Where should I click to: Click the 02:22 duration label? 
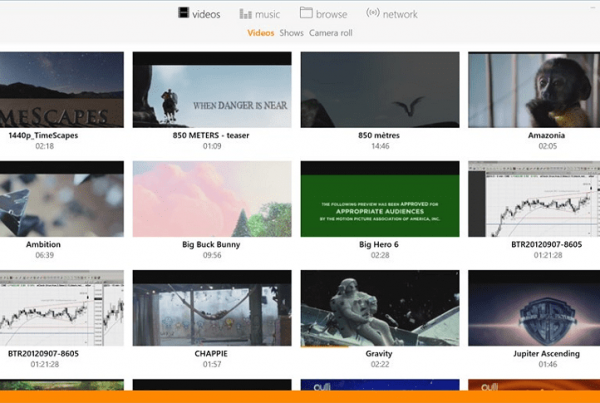tap(380, 364)
